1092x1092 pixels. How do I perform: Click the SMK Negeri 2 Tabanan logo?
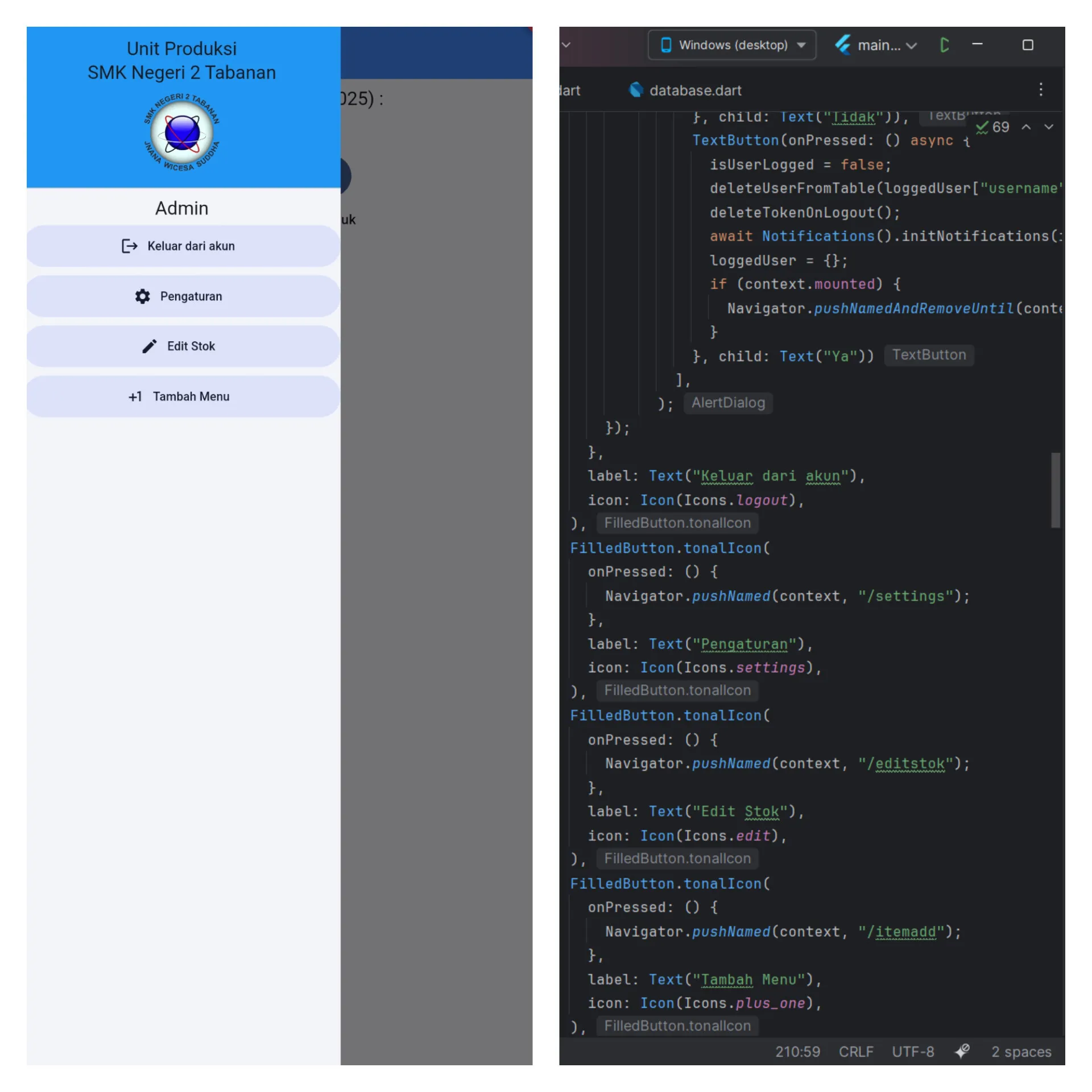tap(181, 133)
